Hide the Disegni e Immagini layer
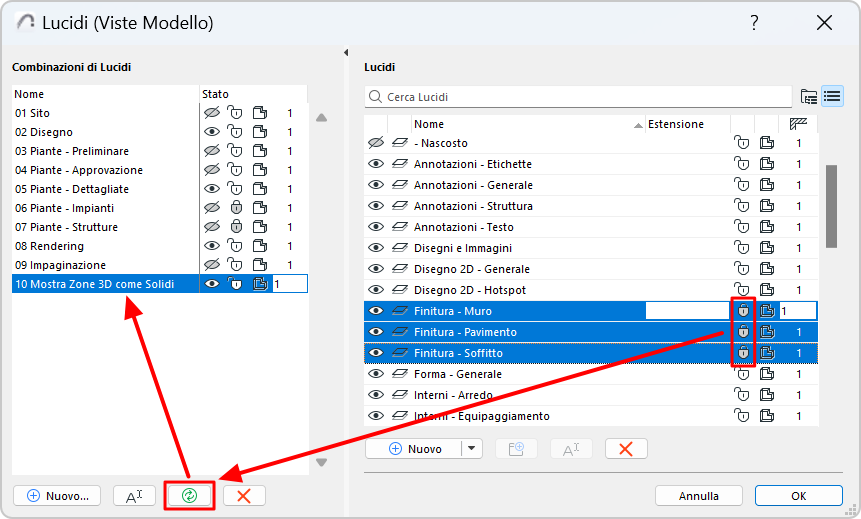 coord(376,248)
